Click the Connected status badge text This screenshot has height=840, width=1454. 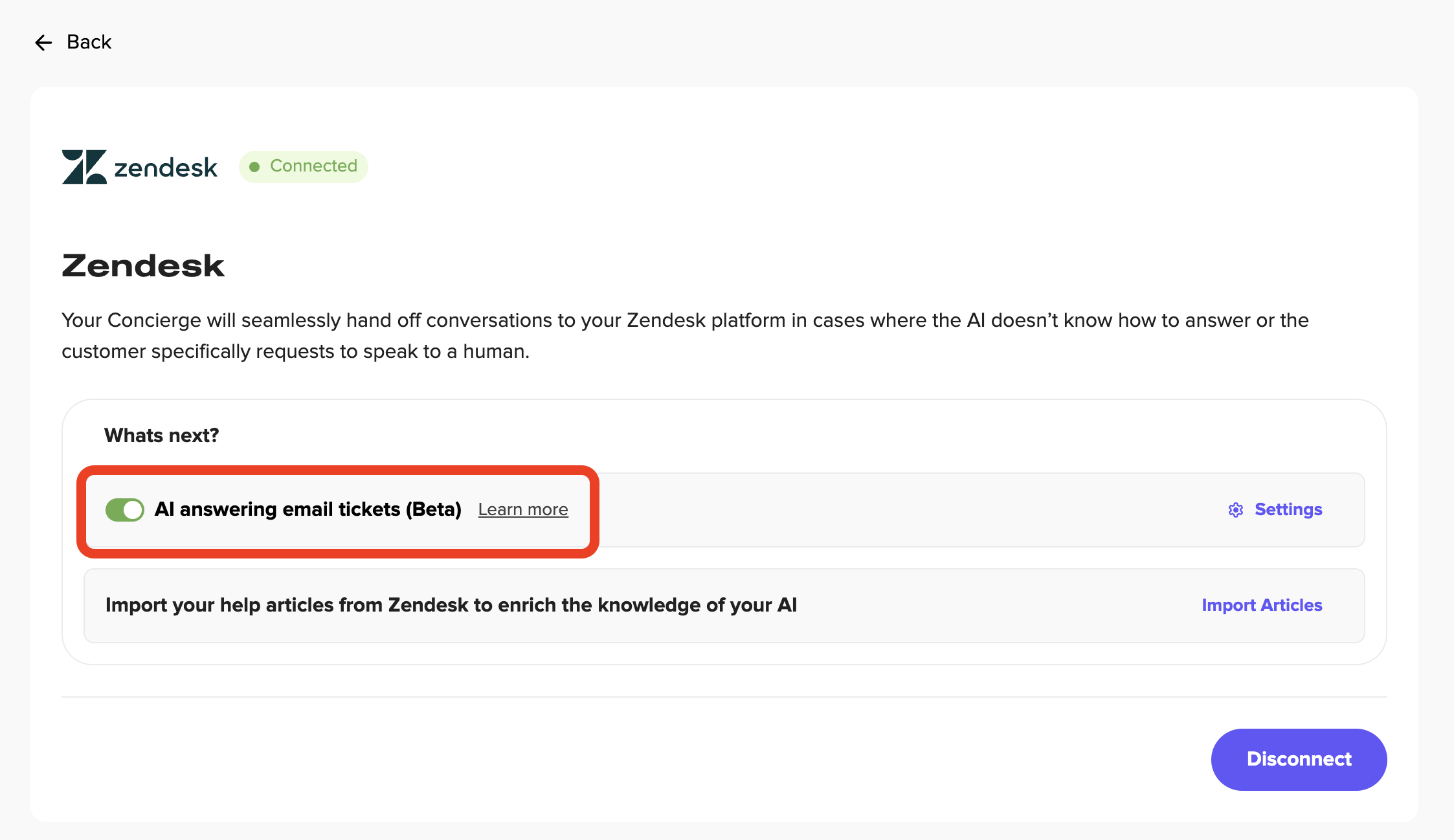tap(313, 166)
